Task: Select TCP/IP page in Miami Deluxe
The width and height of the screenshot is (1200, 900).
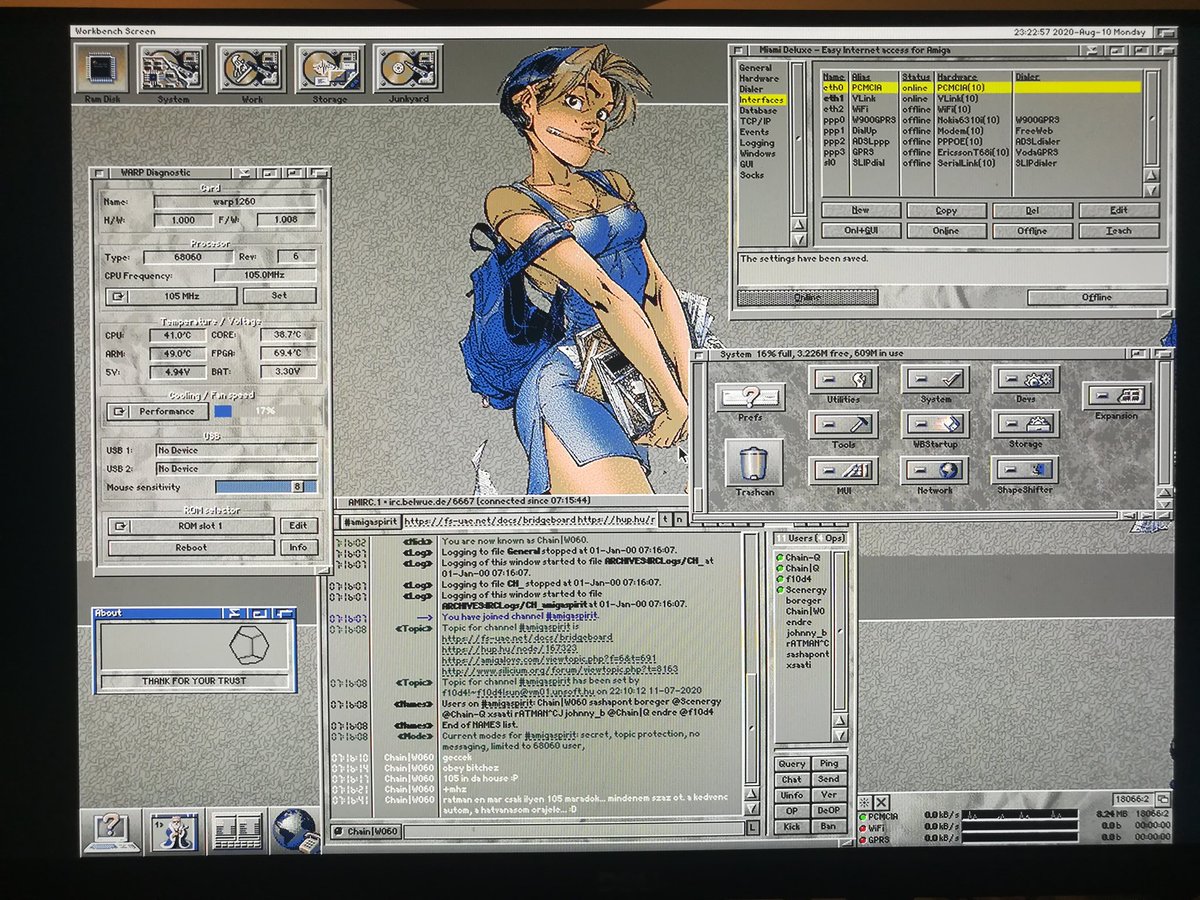Action: [x=754, y=121]
